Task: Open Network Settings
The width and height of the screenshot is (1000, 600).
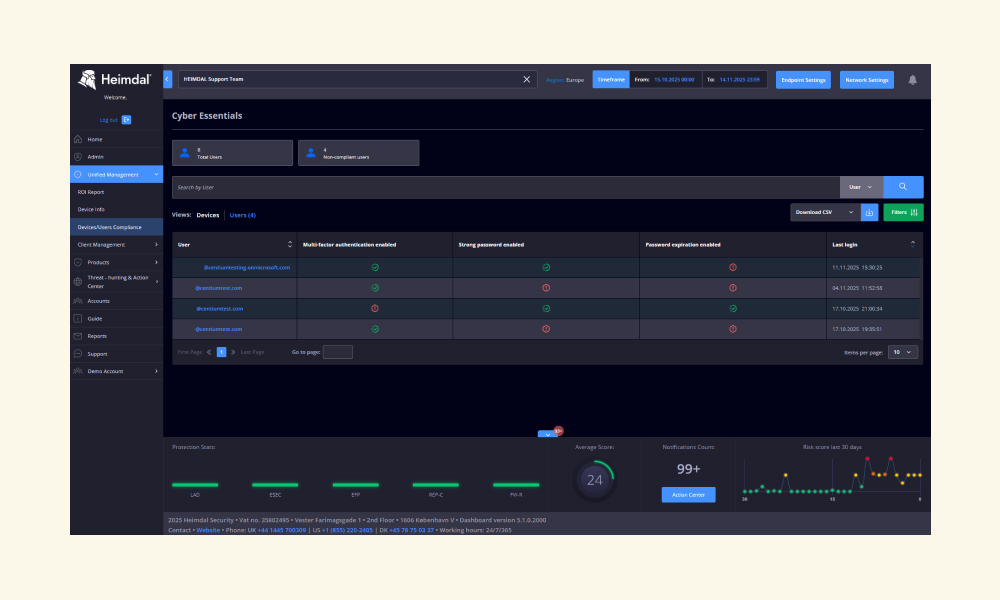Action: point(867,80)
